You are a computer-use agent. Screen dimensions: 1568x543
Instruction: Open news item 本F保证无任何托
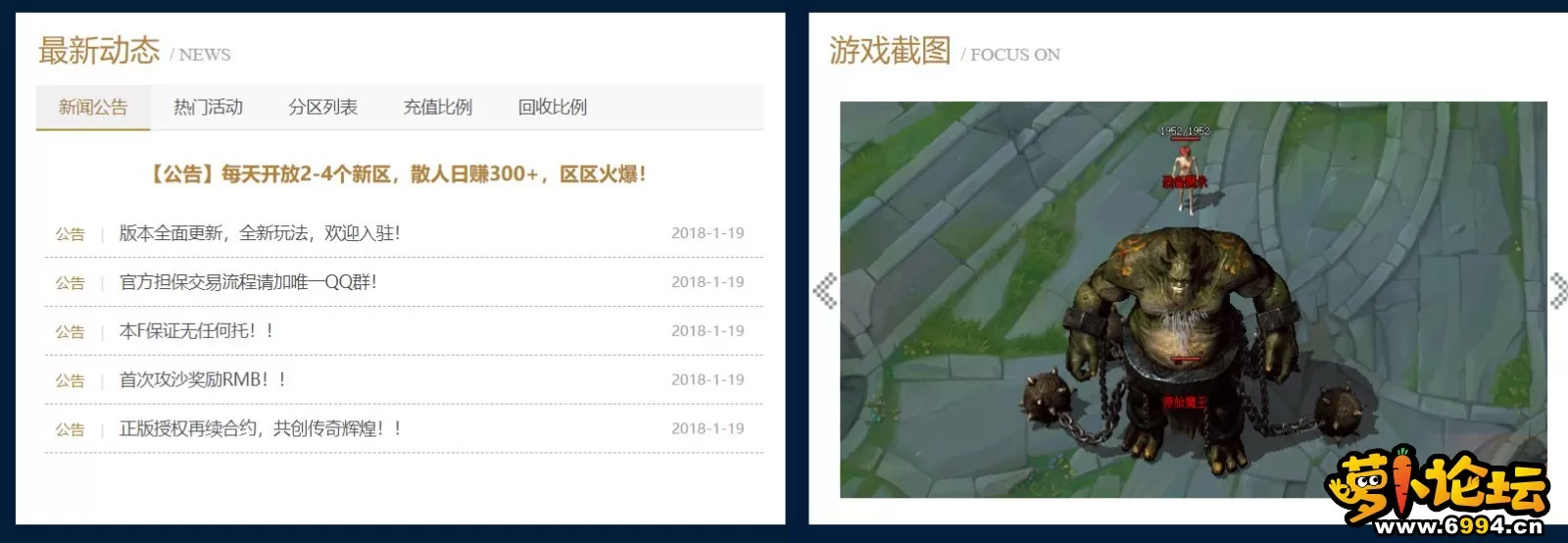(196, 331)
